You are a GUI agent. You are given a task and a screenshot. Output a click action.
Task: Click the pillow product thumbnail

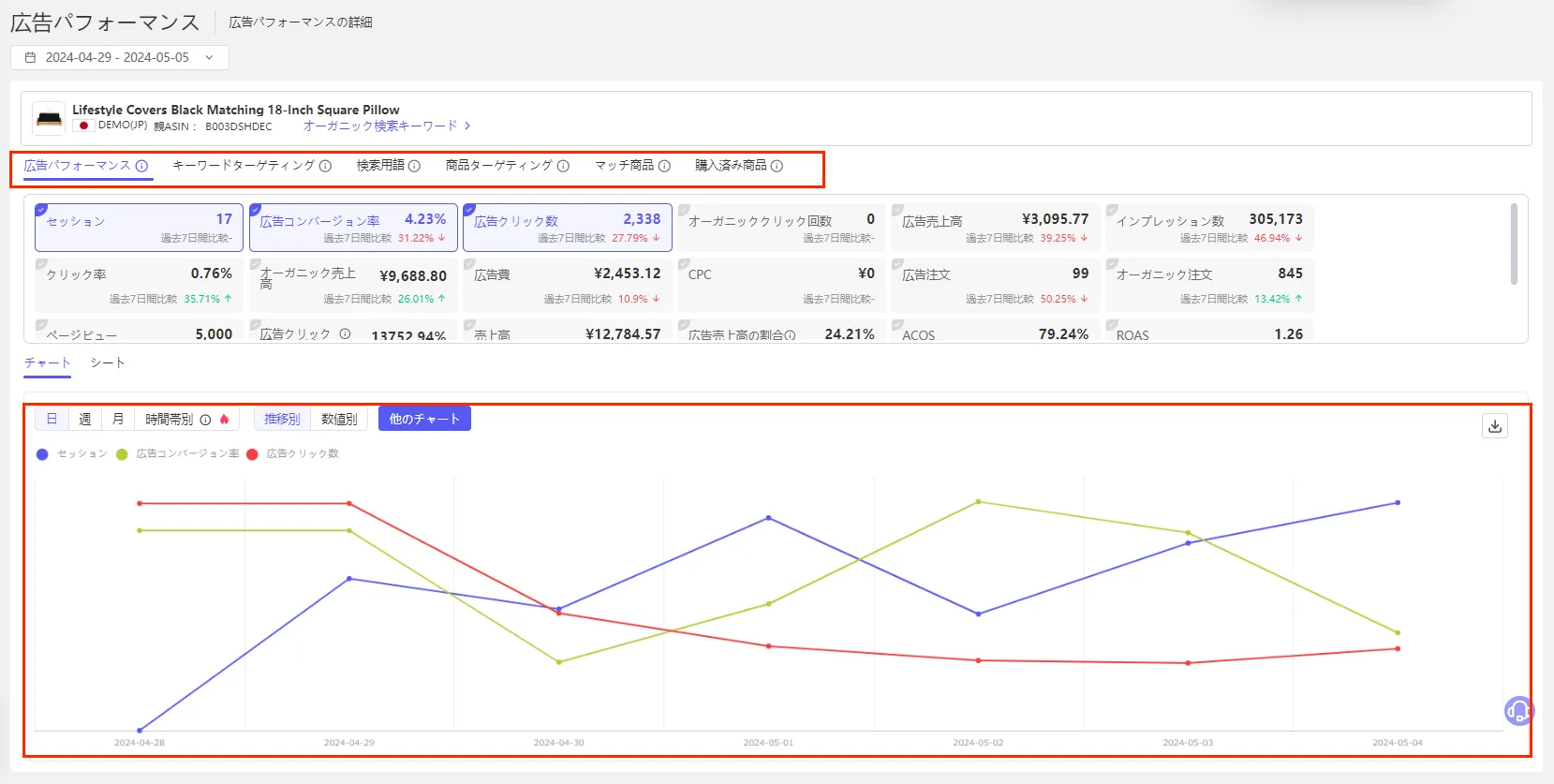[x=49, y=119]
